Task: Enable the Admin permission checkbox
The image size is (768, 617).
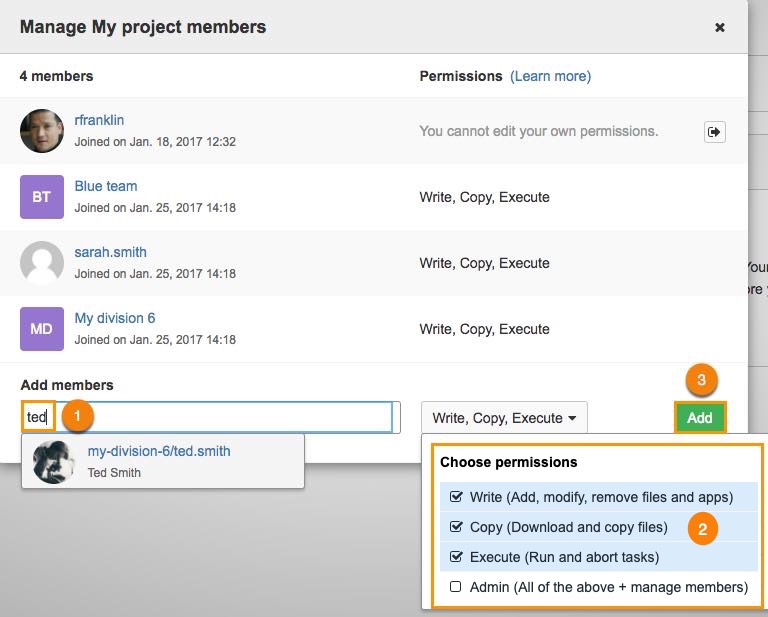Action: point(457,587)
